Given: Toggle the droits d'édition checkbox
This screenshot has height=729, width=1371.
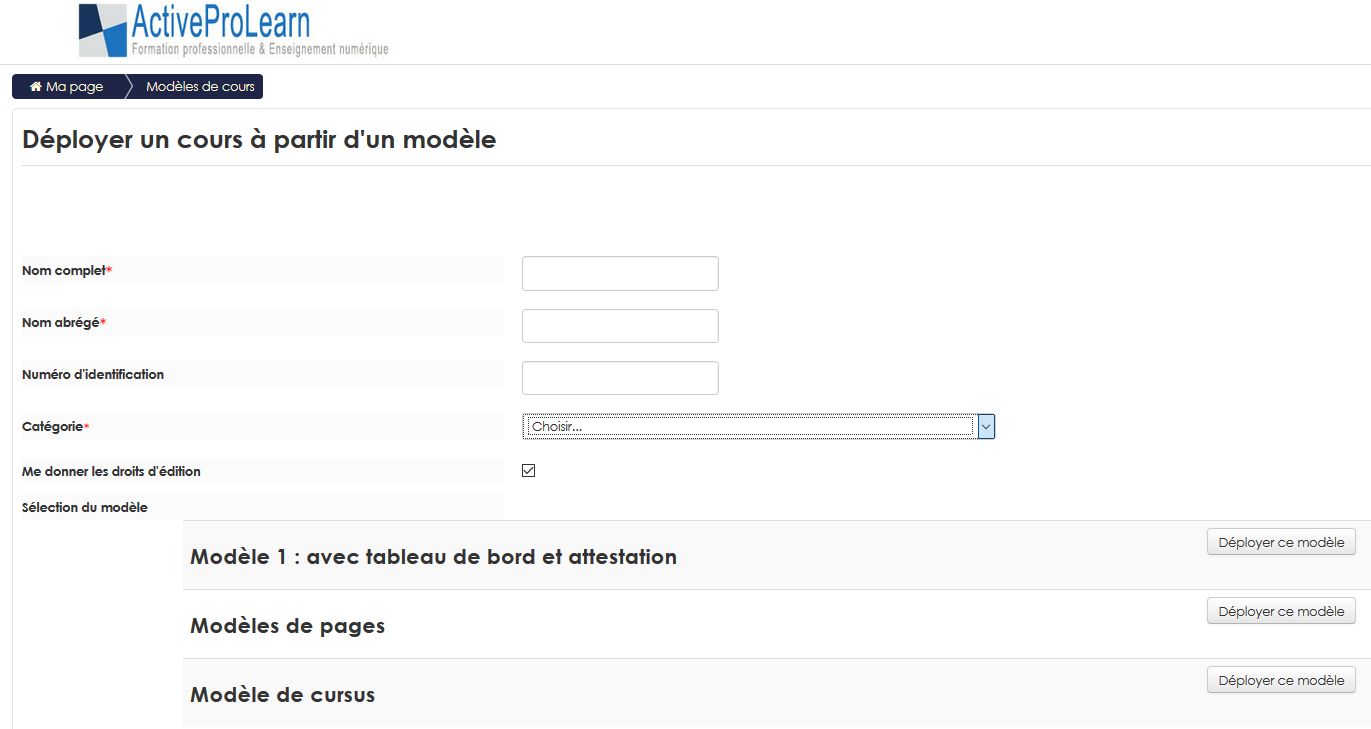Looking at the screenshot, I should pos(529,471).
